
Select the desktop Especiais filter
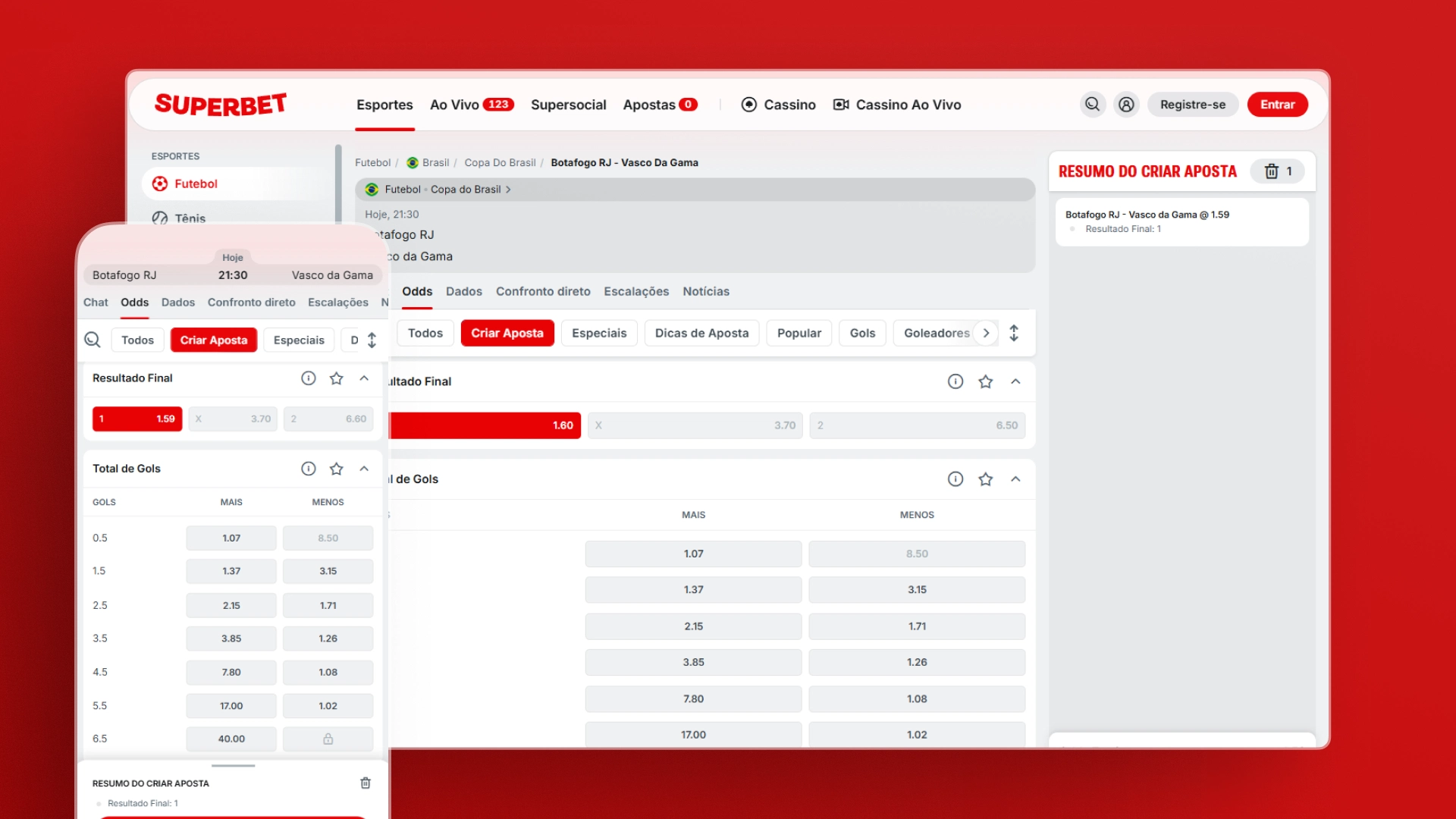click(x=599, y=333)
